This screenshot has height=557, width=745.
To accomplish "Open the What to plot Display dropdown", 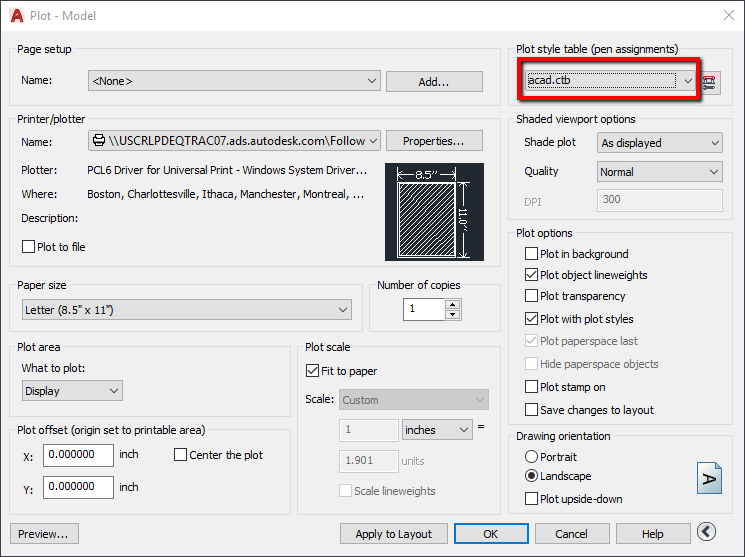I will tap(72, 391).
